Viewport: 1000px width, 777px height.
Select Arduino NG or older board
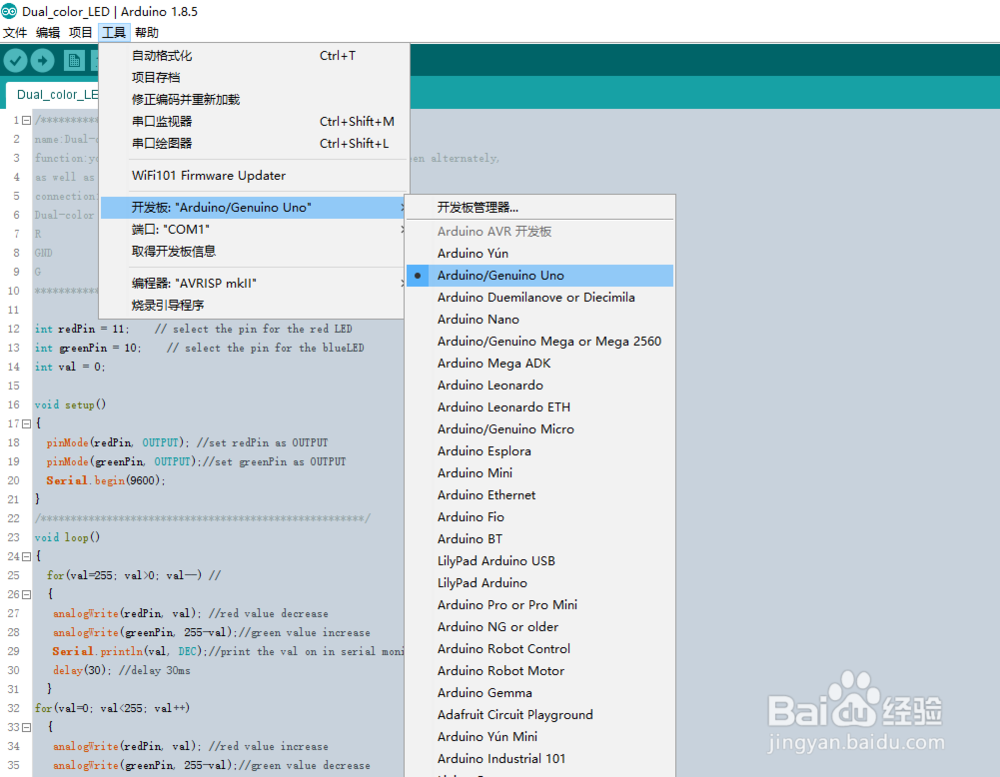[540, 626]
